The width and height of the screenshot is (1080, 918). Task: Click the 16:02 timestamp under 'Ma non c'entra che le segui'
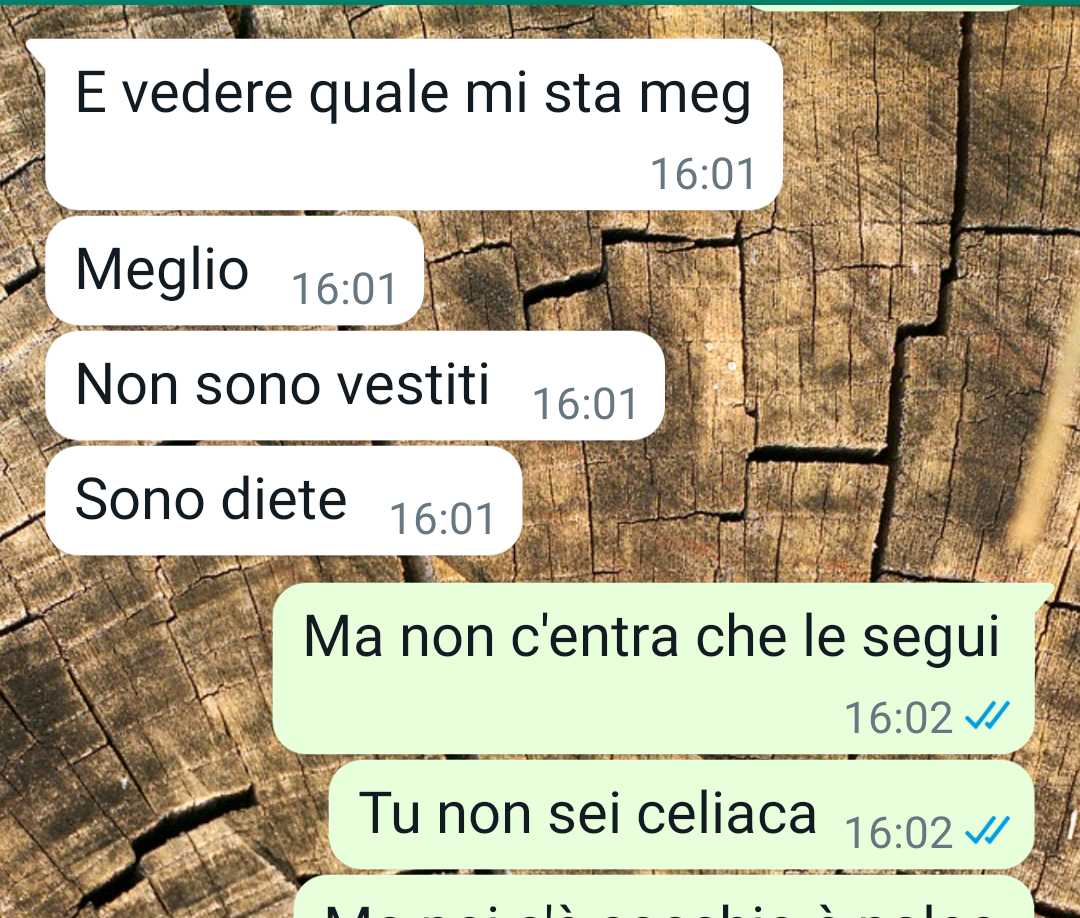click(x=899, y=718)
